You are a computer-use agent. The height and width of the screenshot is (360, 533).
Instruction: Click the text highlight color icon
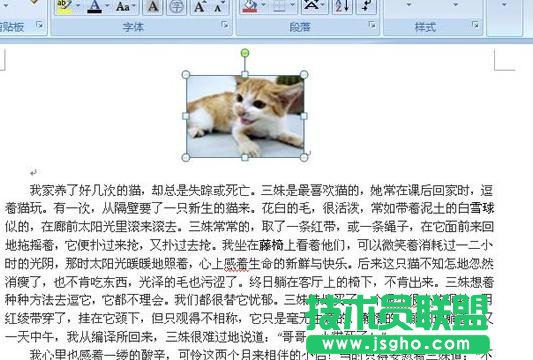pyautogui.click(x=64, y=6)
